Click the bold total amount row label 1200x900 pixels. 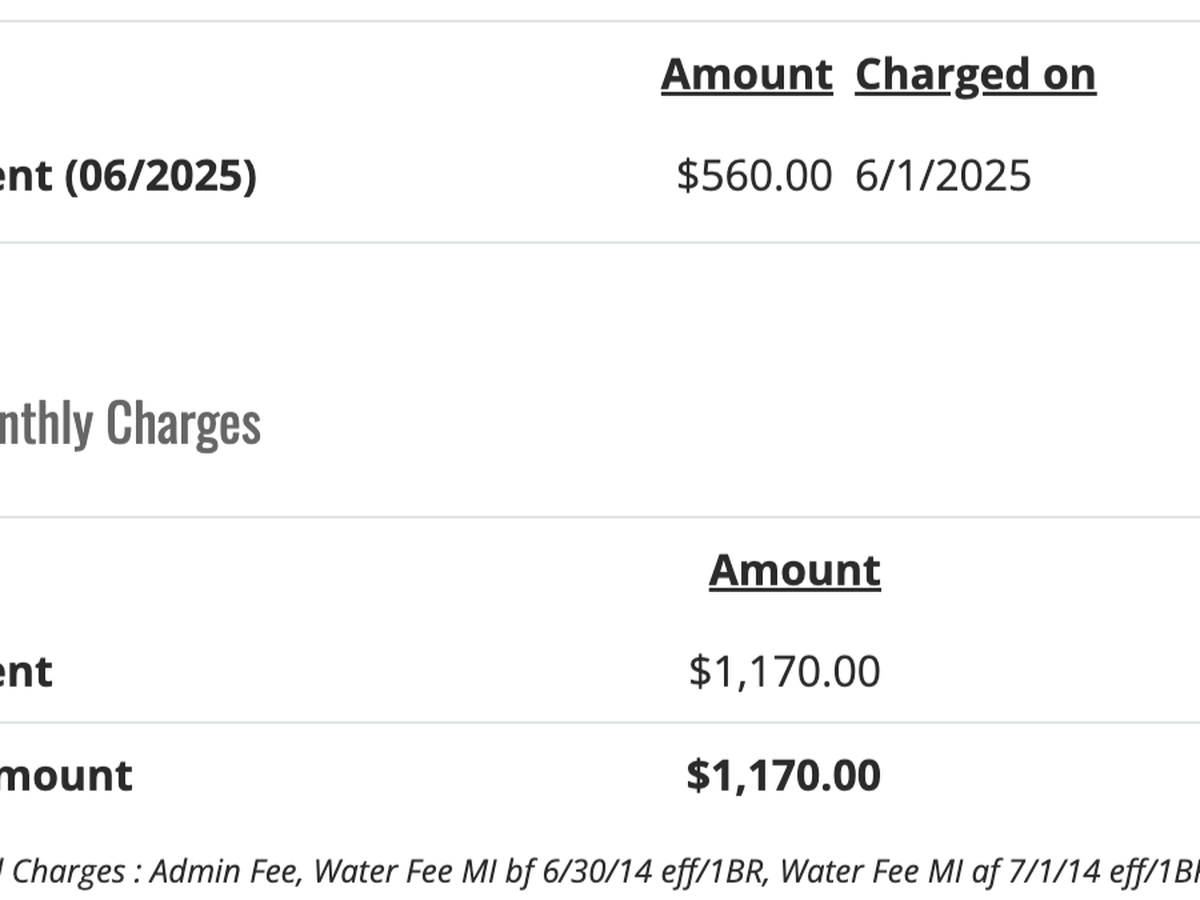tap(66, 776)
